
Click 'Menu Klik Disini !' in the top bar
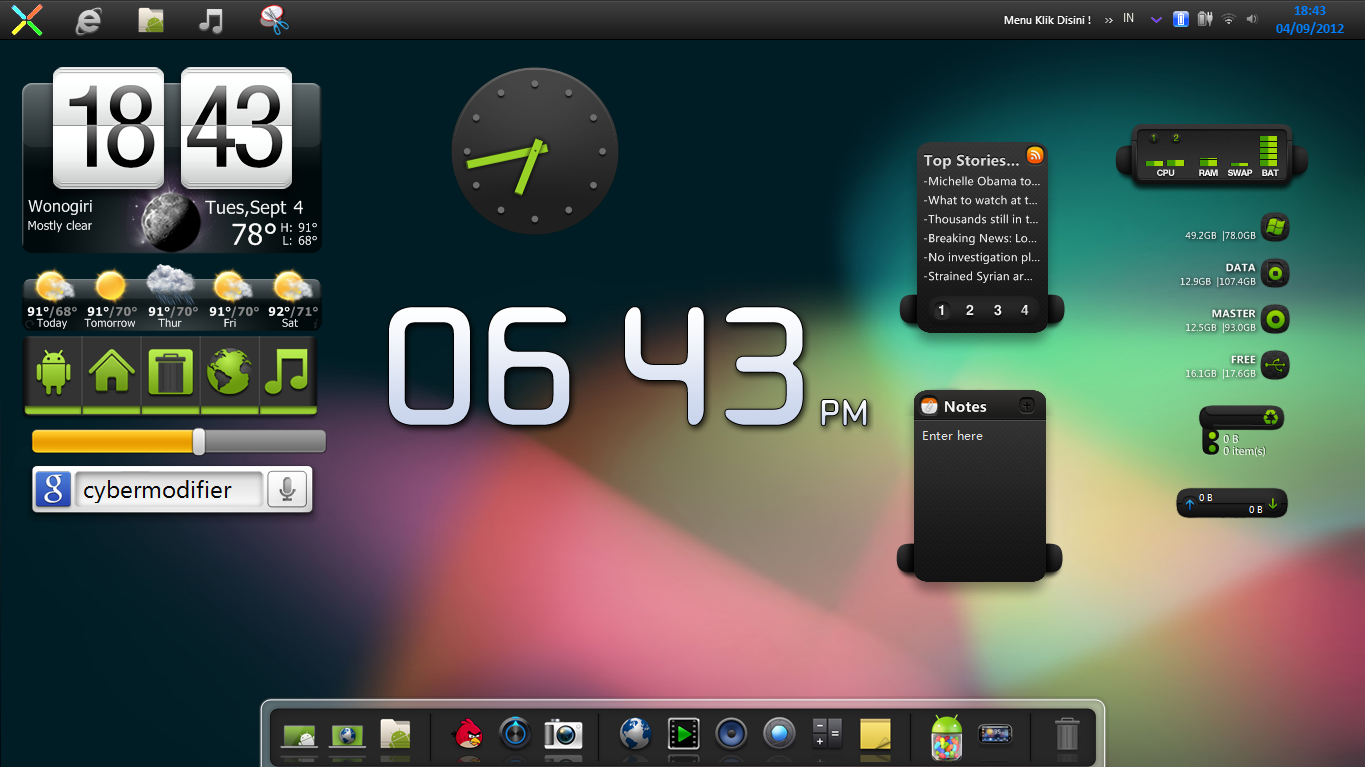pos(1047,20)
